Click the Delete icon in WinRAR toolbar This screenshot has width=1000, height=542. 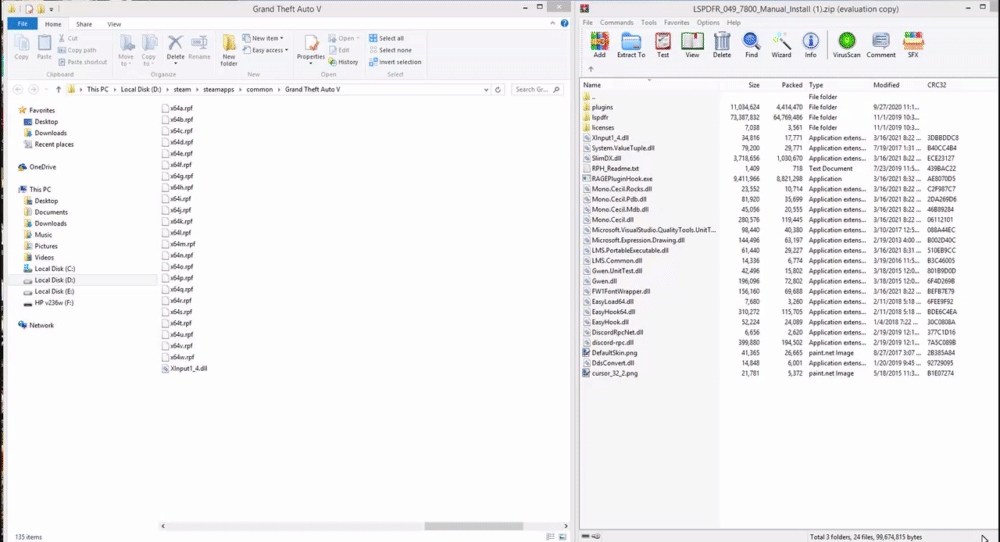(x=722, y=45)
